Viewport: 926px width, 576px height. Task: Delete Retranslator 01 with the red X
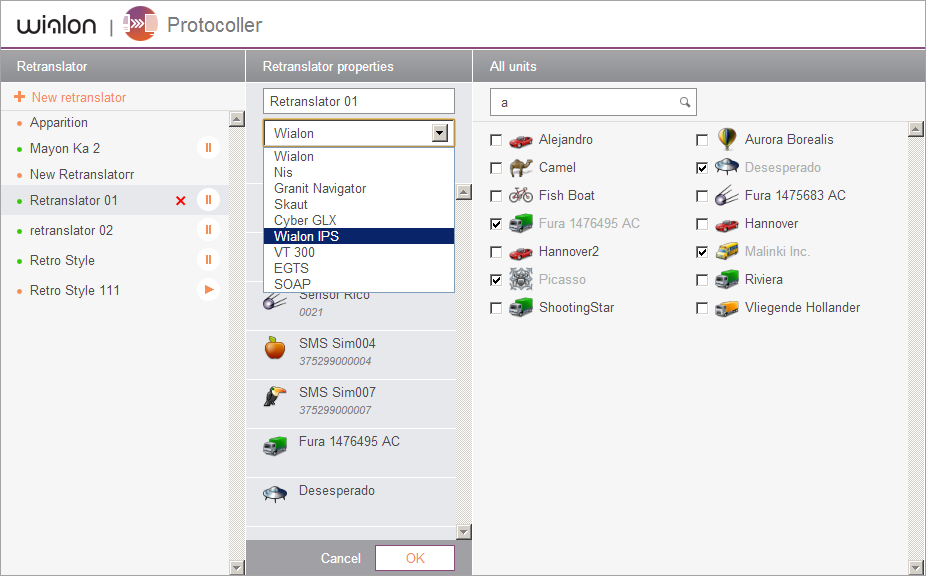click(x=181, y=201)
